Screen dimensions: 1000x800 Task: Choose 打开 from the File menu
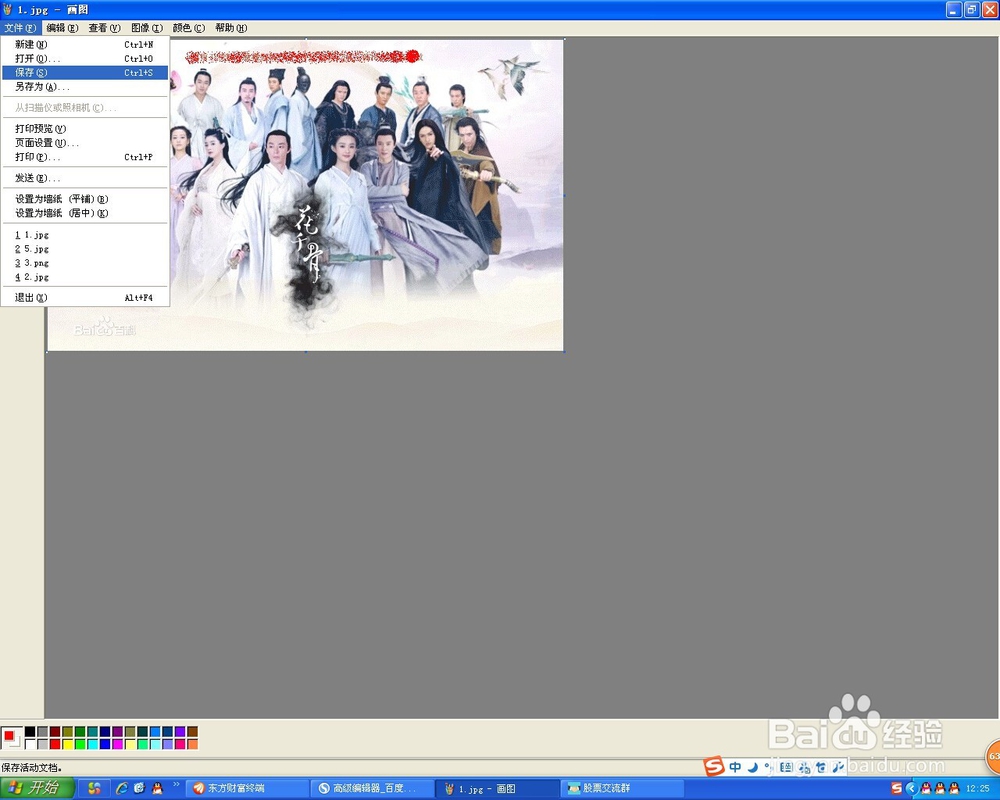85,59
